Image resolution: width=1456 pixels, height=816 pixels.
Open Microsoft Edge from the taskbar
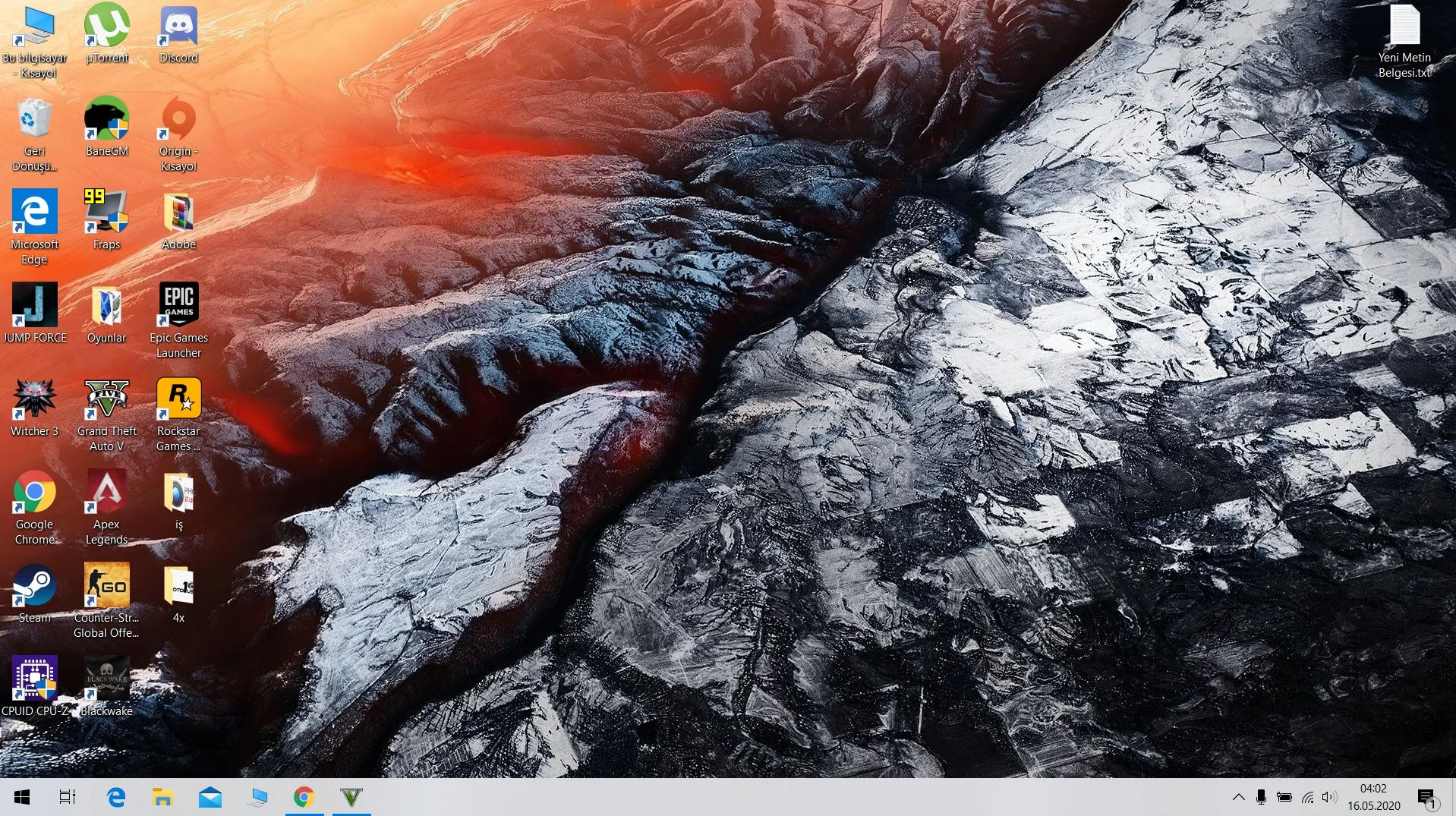pos(115,796)
